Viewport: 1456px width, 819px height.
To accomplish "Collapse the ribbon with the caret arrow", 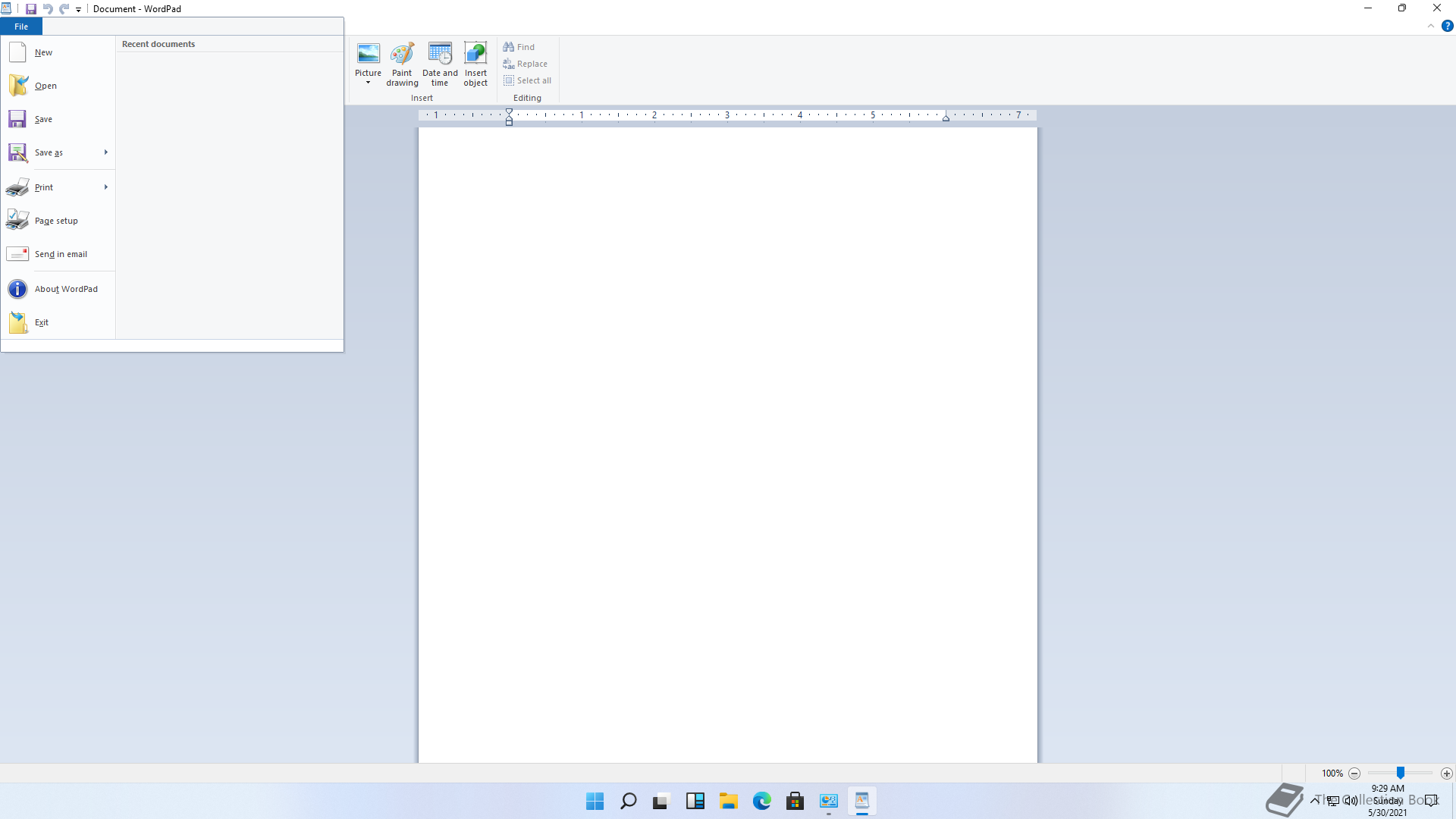I will coord(1431,26).
